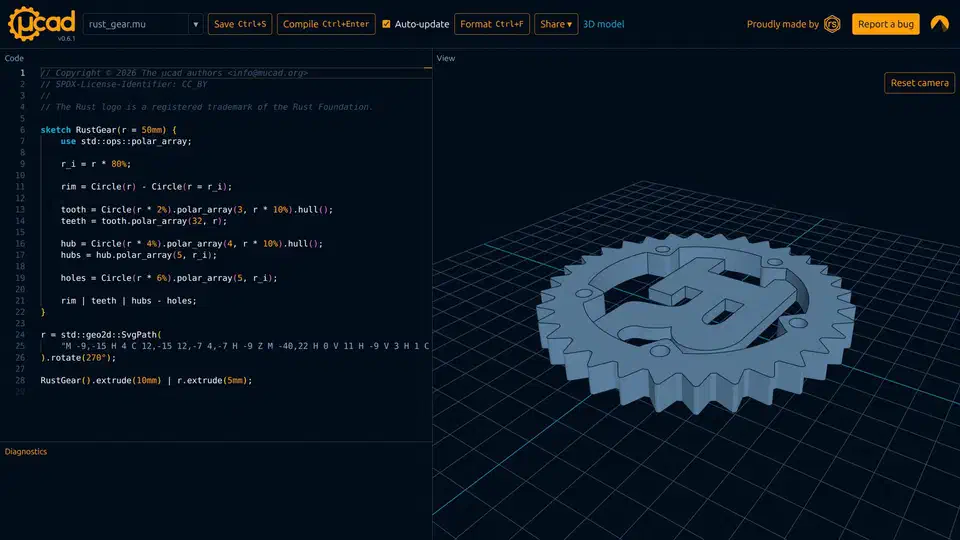Screen dimensions: 960x540
Task: Format code with Format Ctrl+F button
Action: pyautogui.click(x=492, y=24)
